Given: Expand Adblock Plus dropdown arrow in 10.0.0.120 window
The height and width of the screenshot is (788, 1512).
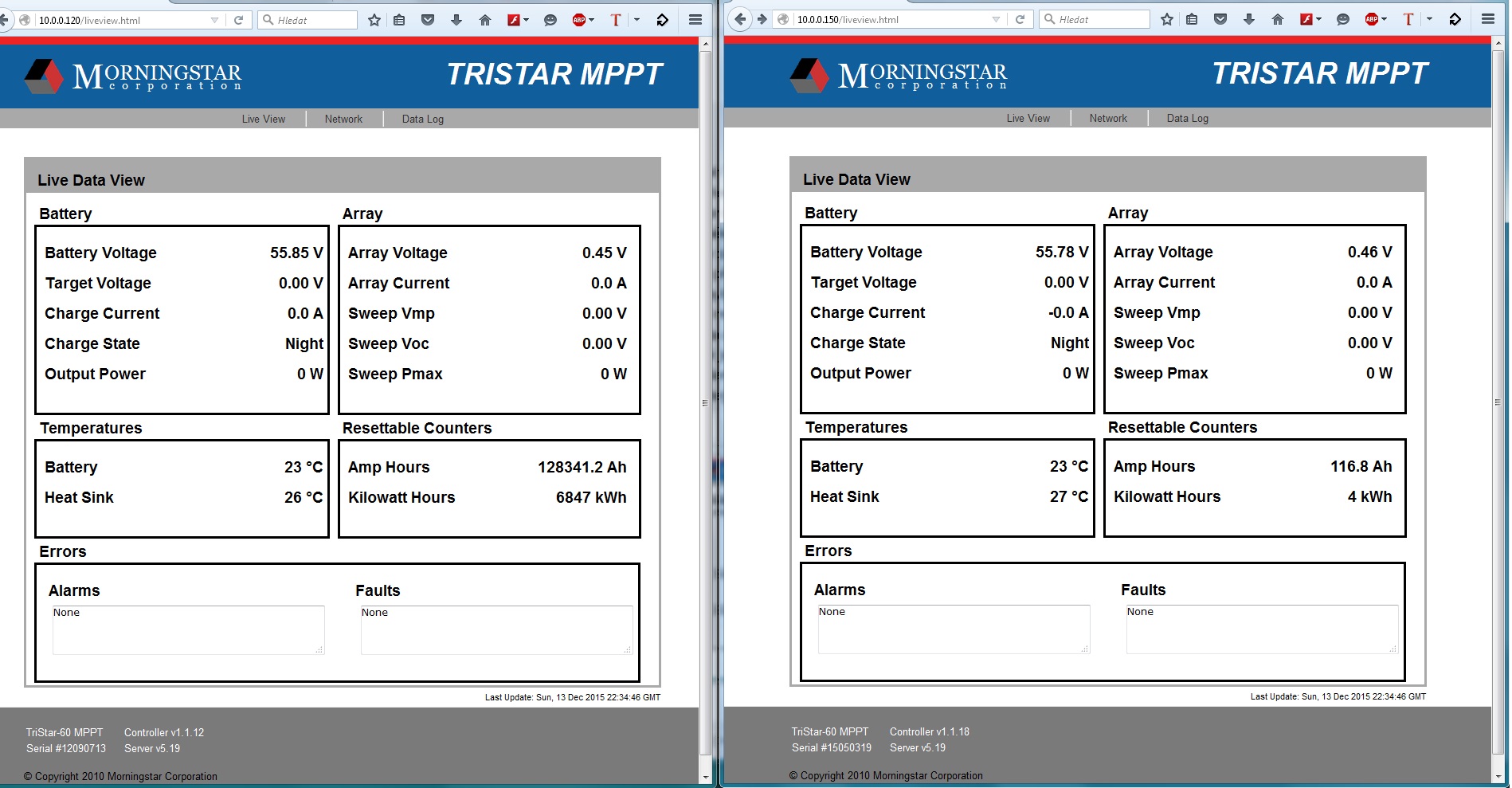Looking at the screenshot, I should pyautogui.click(x=591, y=20).
